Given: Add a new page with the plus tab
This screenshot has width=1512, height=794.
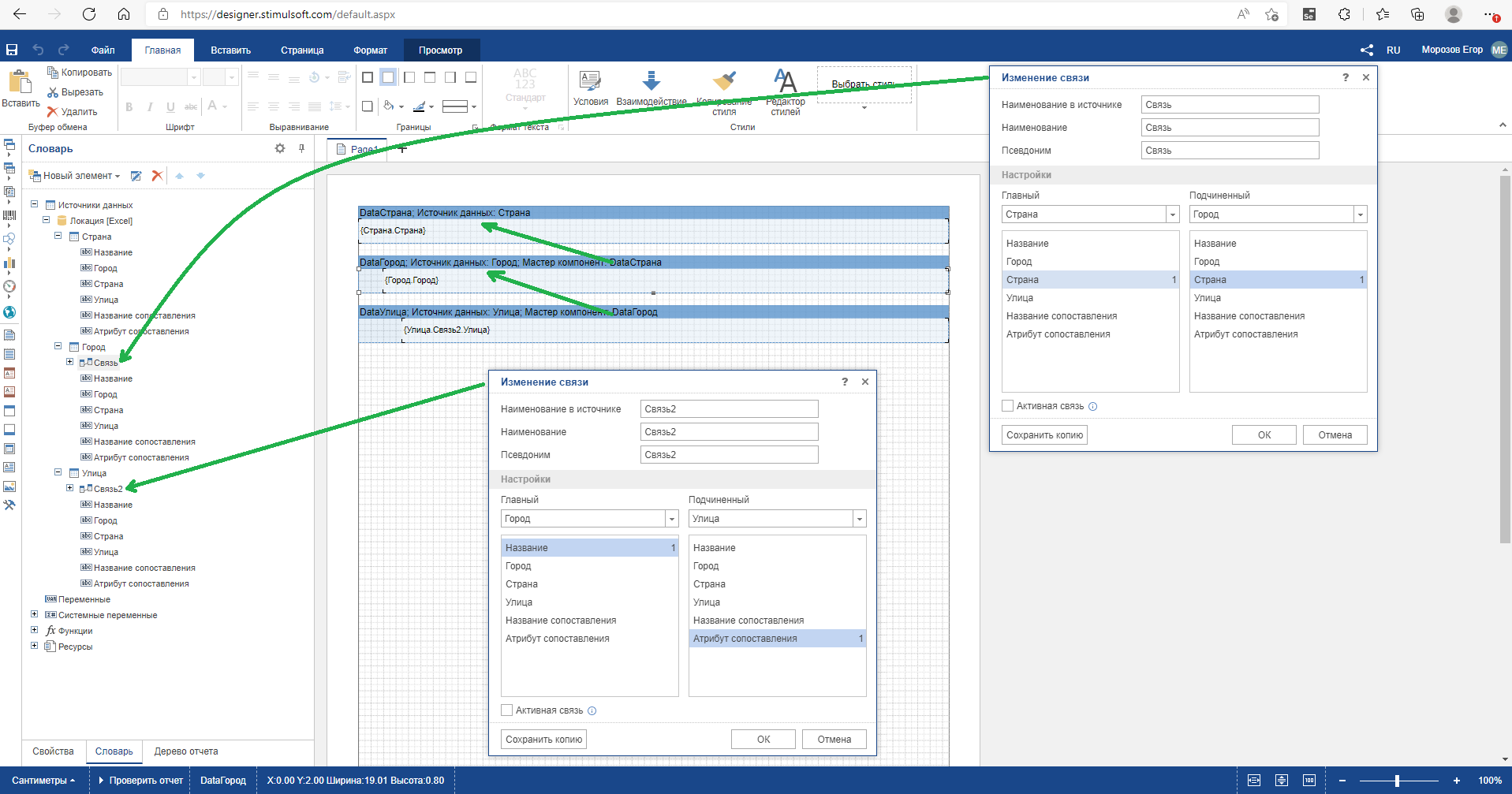Looking at the screenshot, I should [x=402, y=149].
